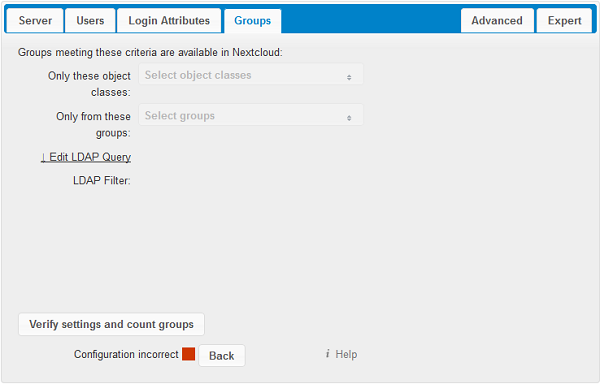Go to Login Attributes tab
Screen dimensions: 600x384
pos(169,21)
